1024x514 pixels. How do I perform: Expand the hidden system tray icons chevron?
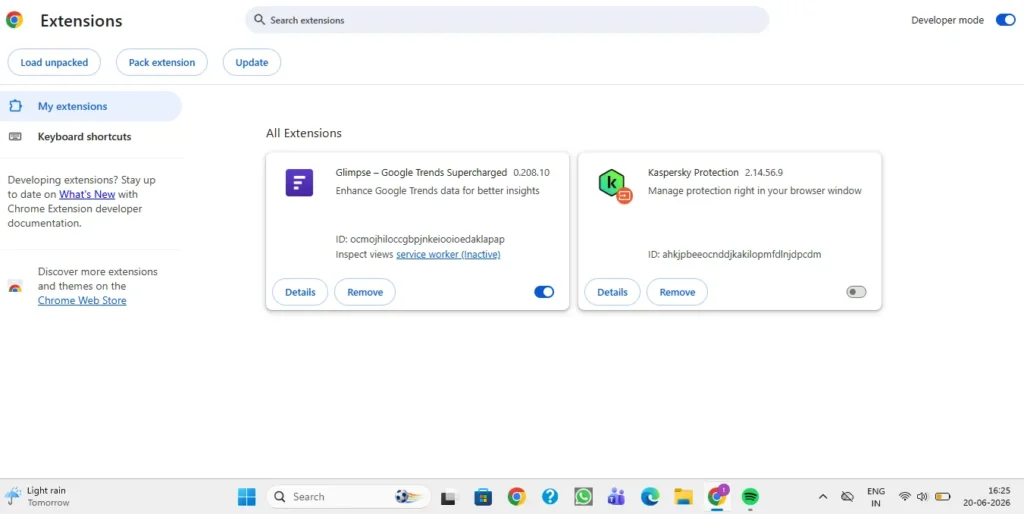(823, 497)
